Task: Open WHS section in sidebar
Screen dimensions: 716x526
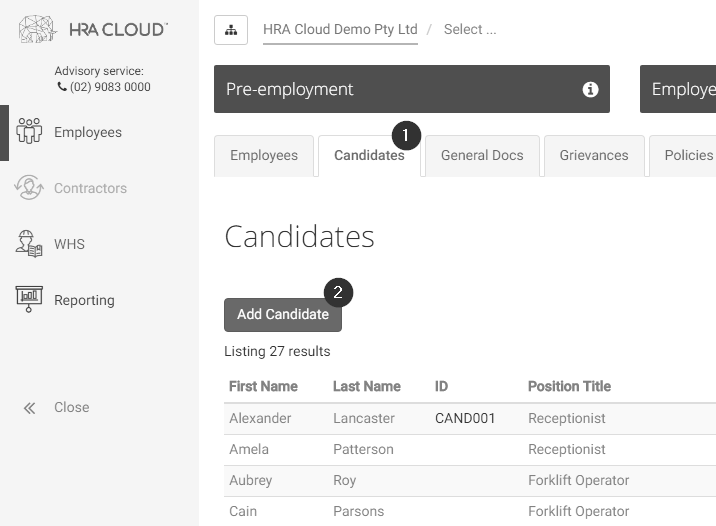Action: [x=69, y=244]
